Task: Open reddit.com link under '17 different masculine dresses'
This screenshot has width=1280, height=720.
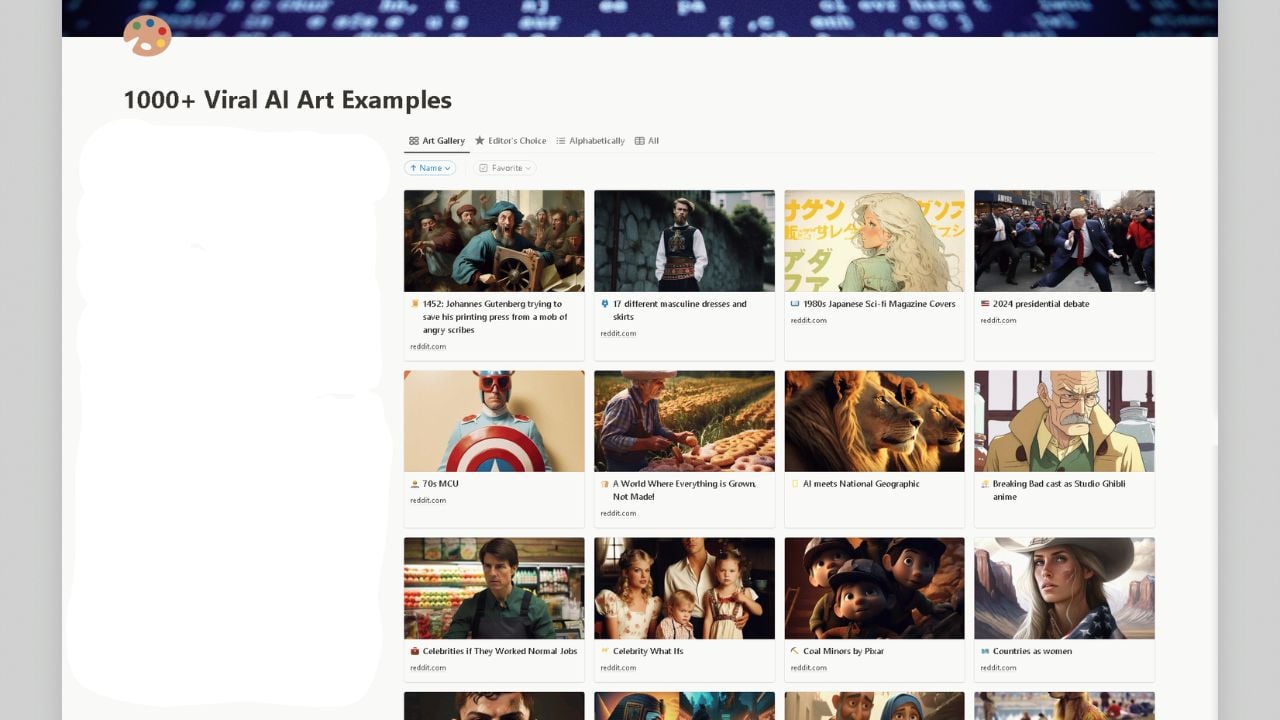Action: coord(618,334)
